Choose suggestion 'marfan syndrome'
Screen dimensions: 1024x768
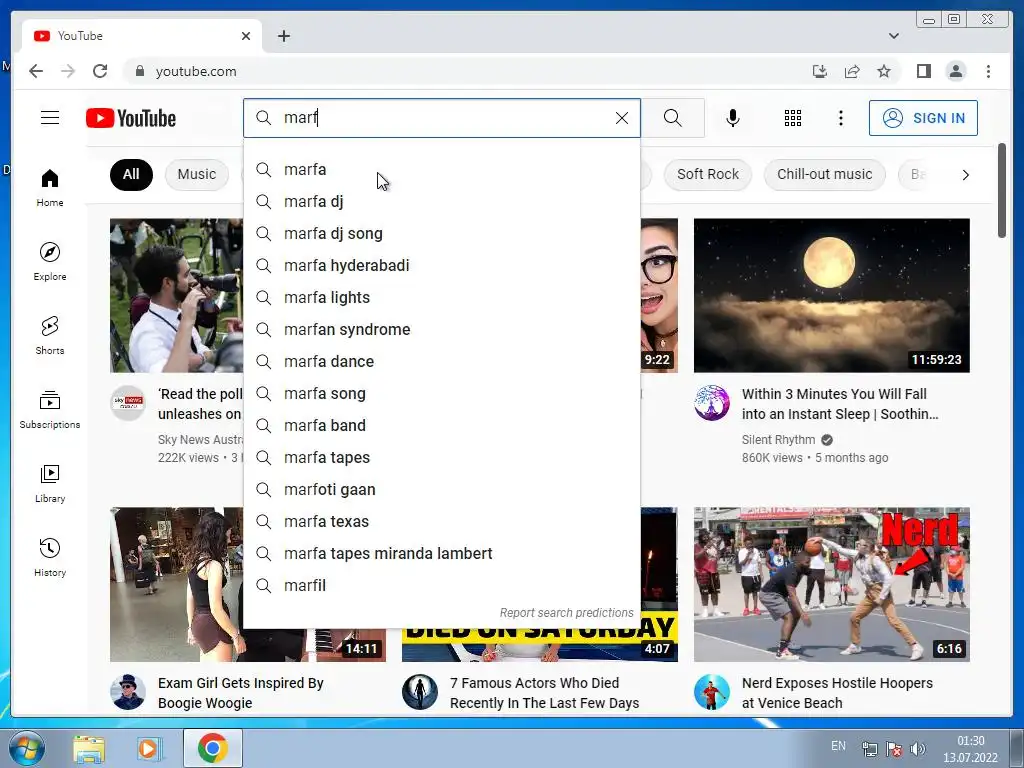[441, 329]
